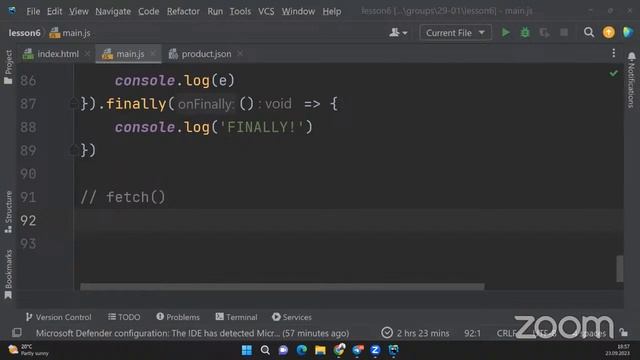Open the Tools menu
Image resolution: width=640 pixels, height=360 pixels.
[x=240, y=11]
